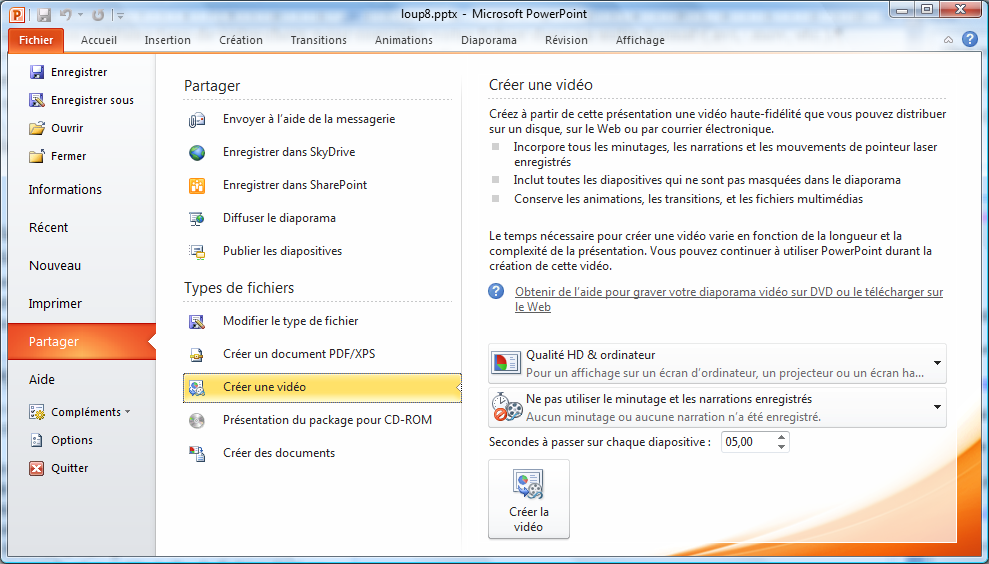989x564 pixels.
Task: Open the Customize Quick Access Toolbar dropdown
Action: 120,15
